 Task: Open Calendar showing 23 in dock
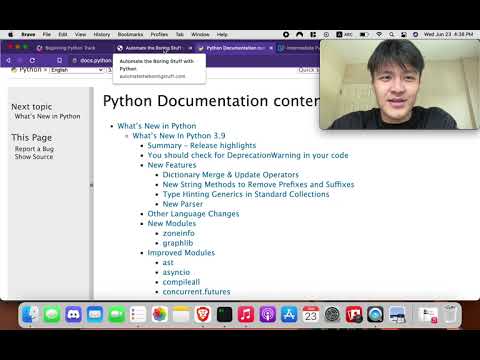(311, 314)
